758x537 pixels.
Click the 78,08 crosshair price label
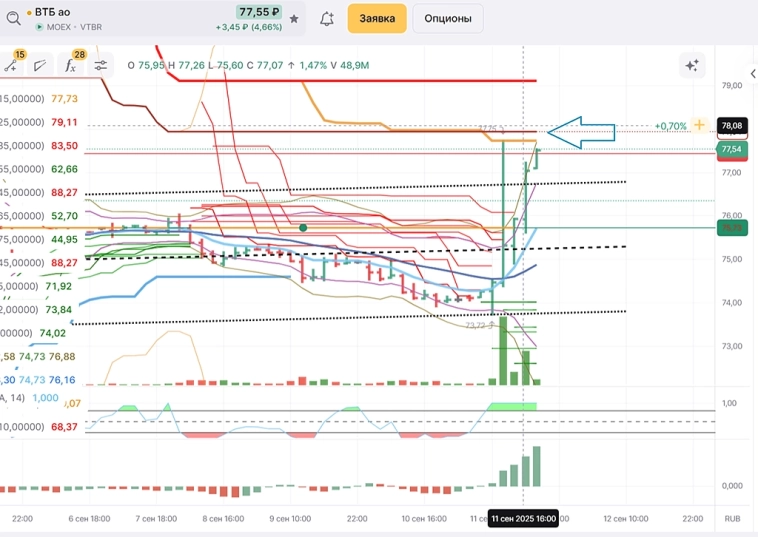(x=732, y=126)
